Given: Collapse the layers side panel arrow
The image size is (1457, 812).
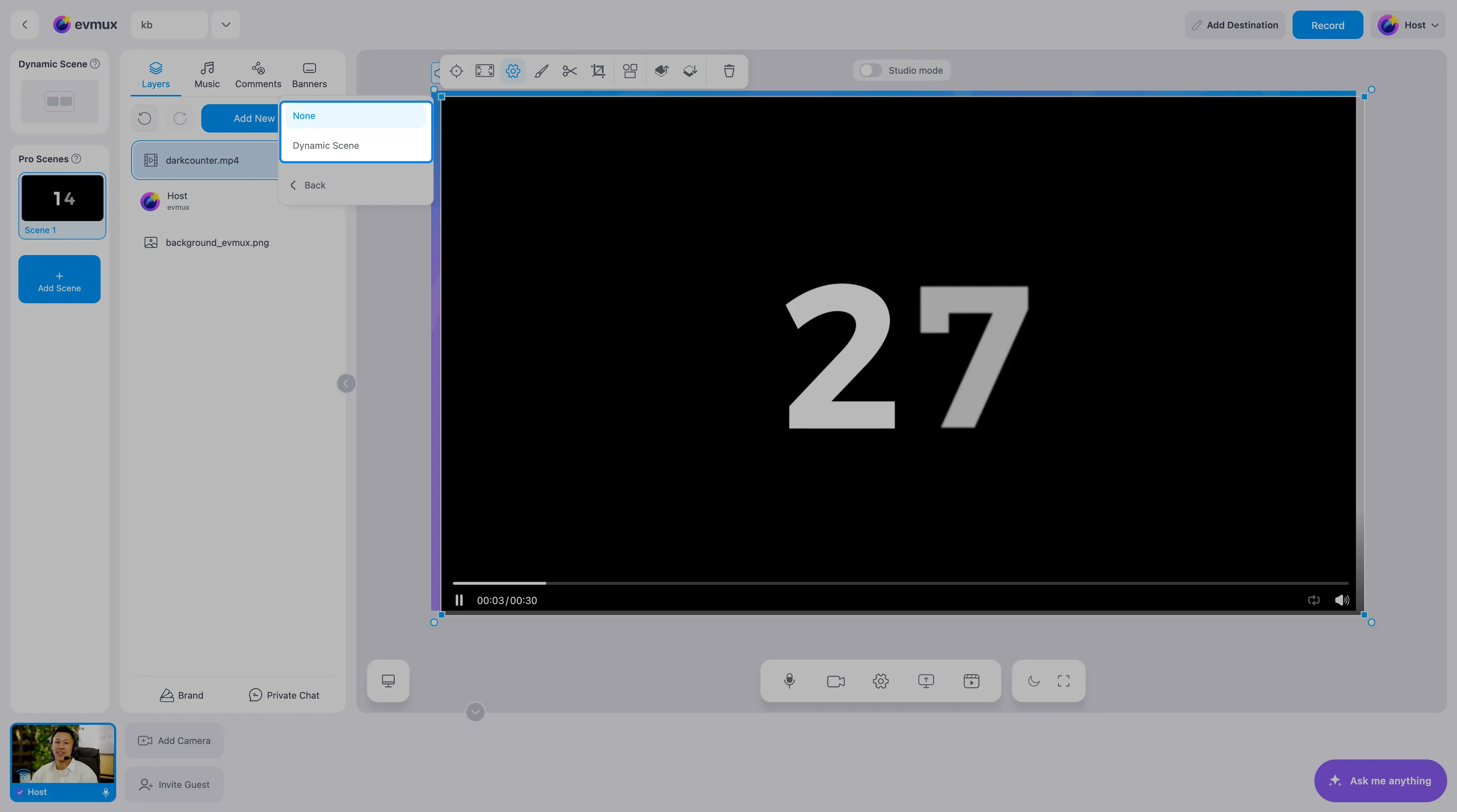Looking at the screenshot, I should pos(346,383).
